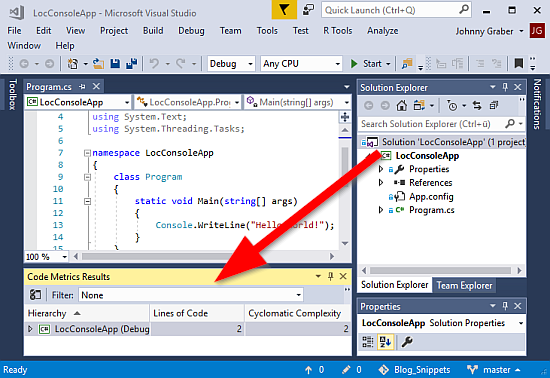The width and height of the screenshot is (550, 378).
Task: Click Solution Explorer Collapse All icon
Action: [494, 105]
